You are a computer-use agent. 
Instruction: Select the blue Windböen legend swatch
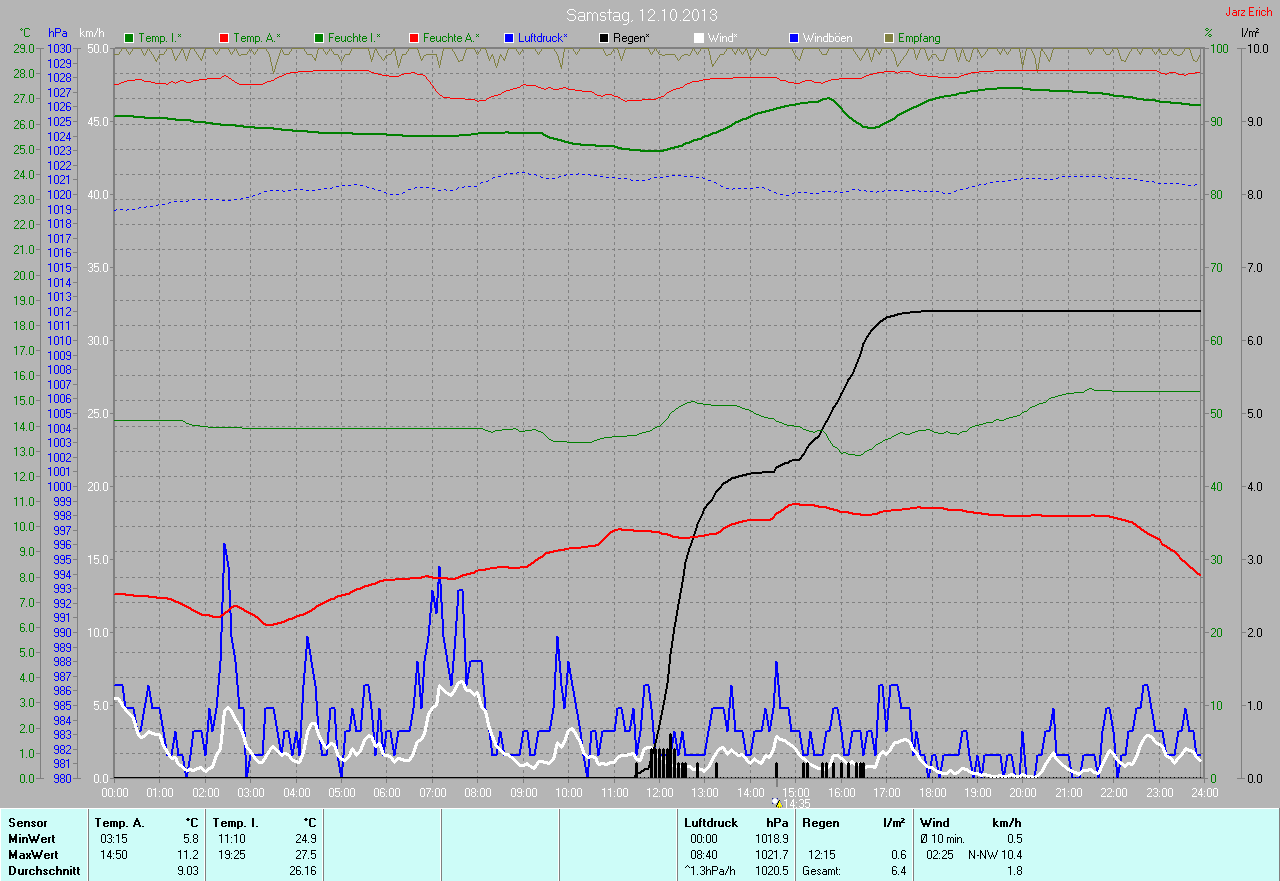(794, 38)
